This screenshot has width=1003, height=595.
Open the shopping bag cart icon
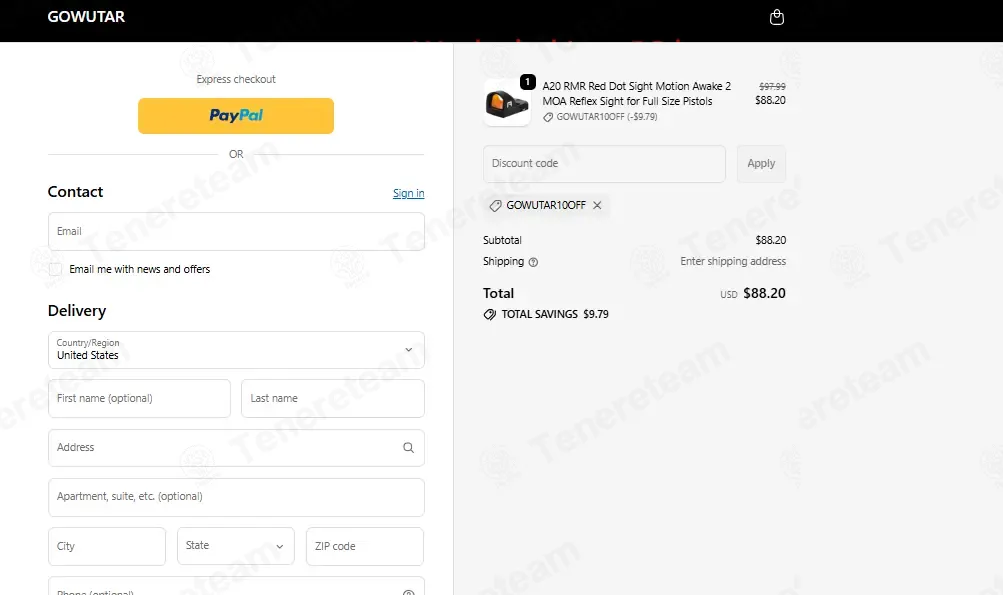(x=777, y=17)
